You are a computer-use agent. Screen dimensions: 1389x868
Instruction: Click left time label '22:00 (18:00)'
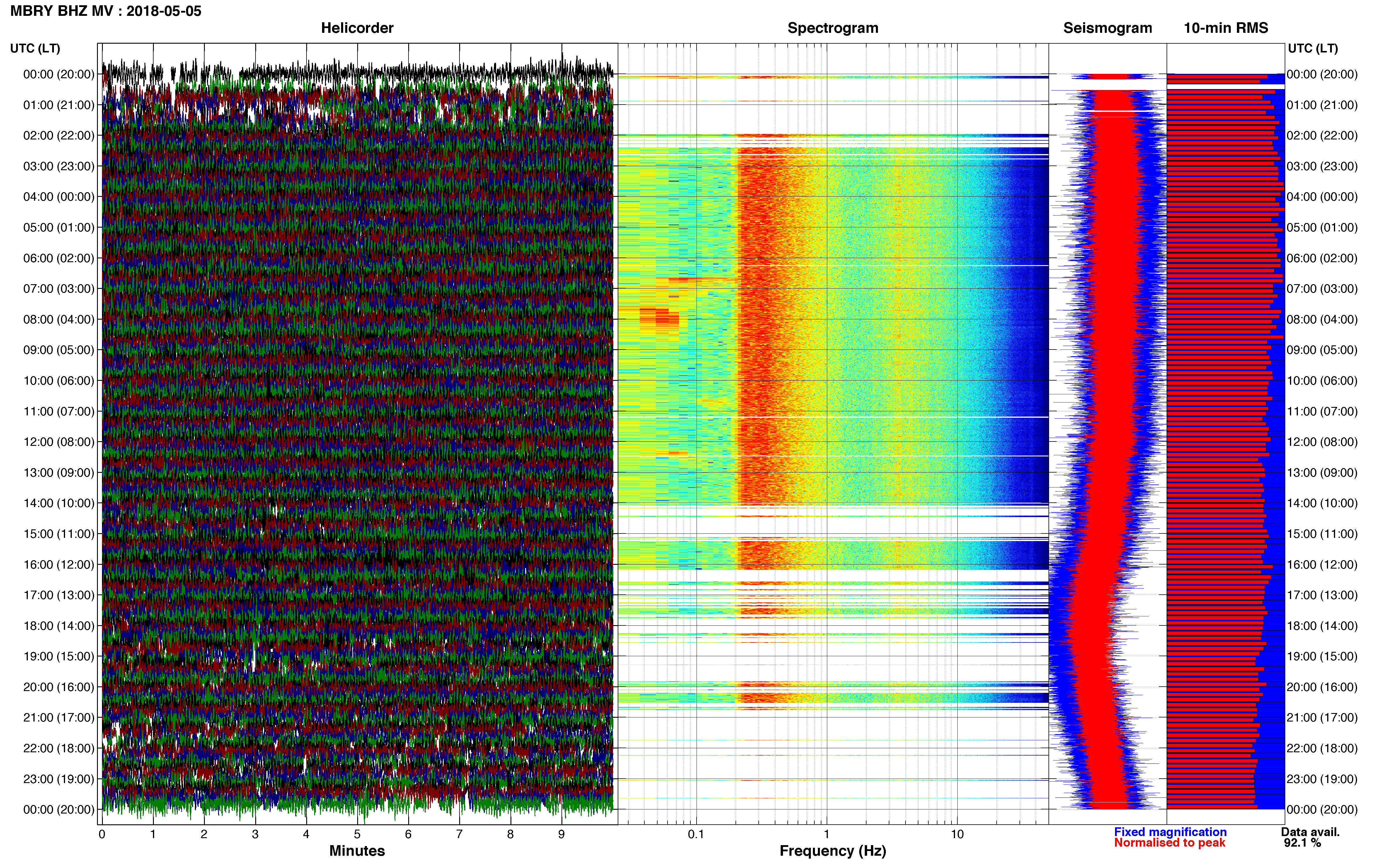click(x=59, y=748)
